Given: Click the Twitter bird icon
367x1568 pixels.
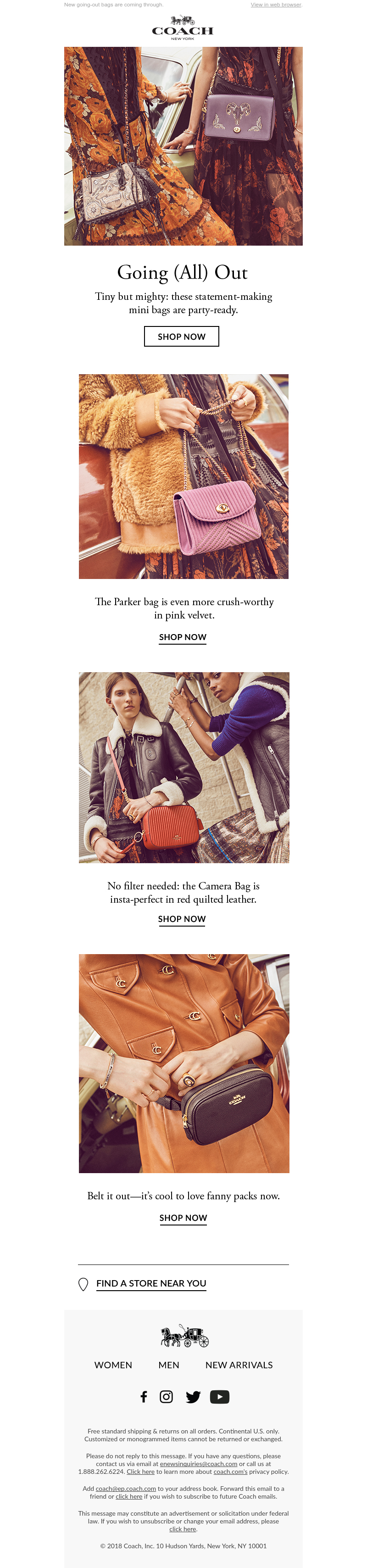Looking at the screenshot, I should pyautogui.click(x=193, y=1396).
